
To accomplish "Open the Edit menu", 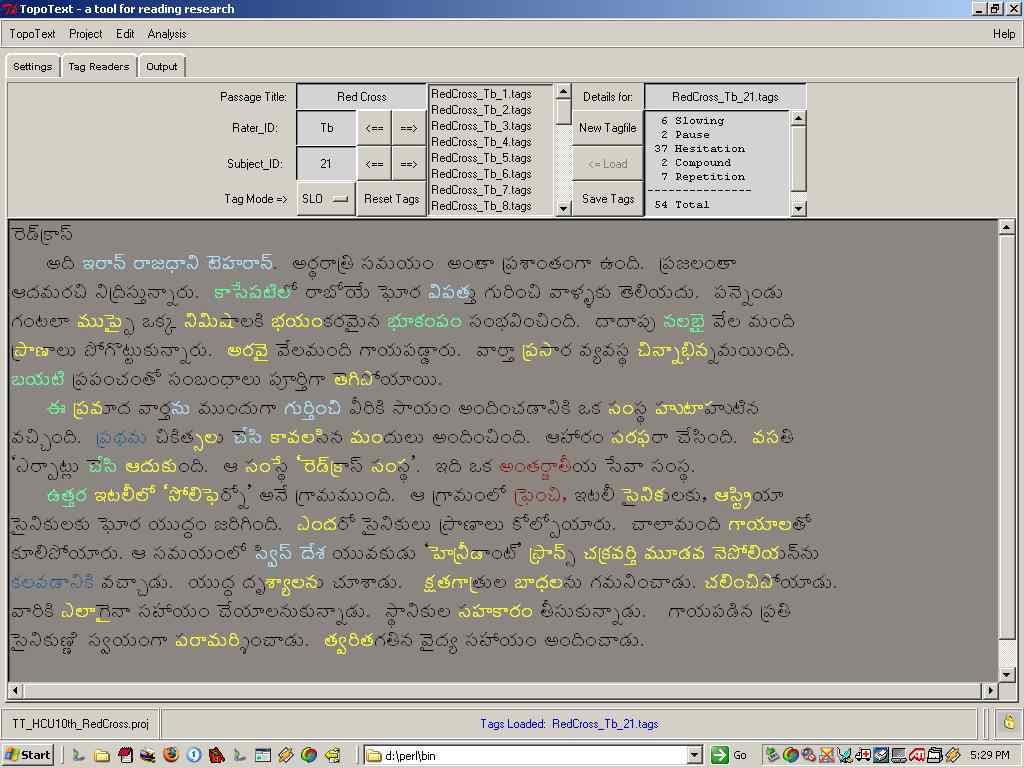I will coord(125,34).
